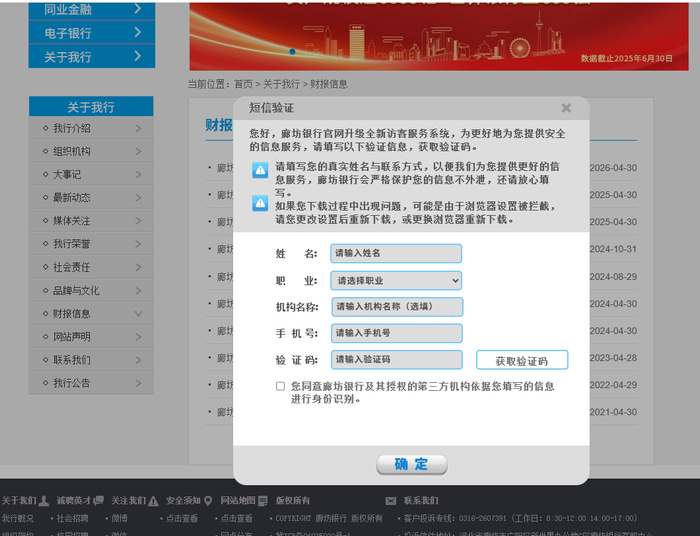Screen dimensions: 700x536
Task: Click the 获取验证码 button
Action: tap(522, 360)
